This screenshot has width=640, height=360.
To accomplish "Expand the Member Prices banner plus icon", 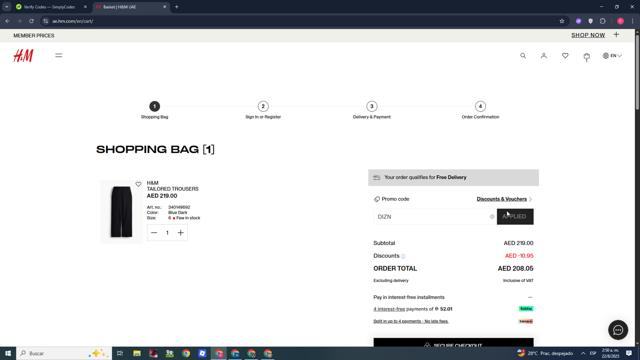I will pos(616,35).
